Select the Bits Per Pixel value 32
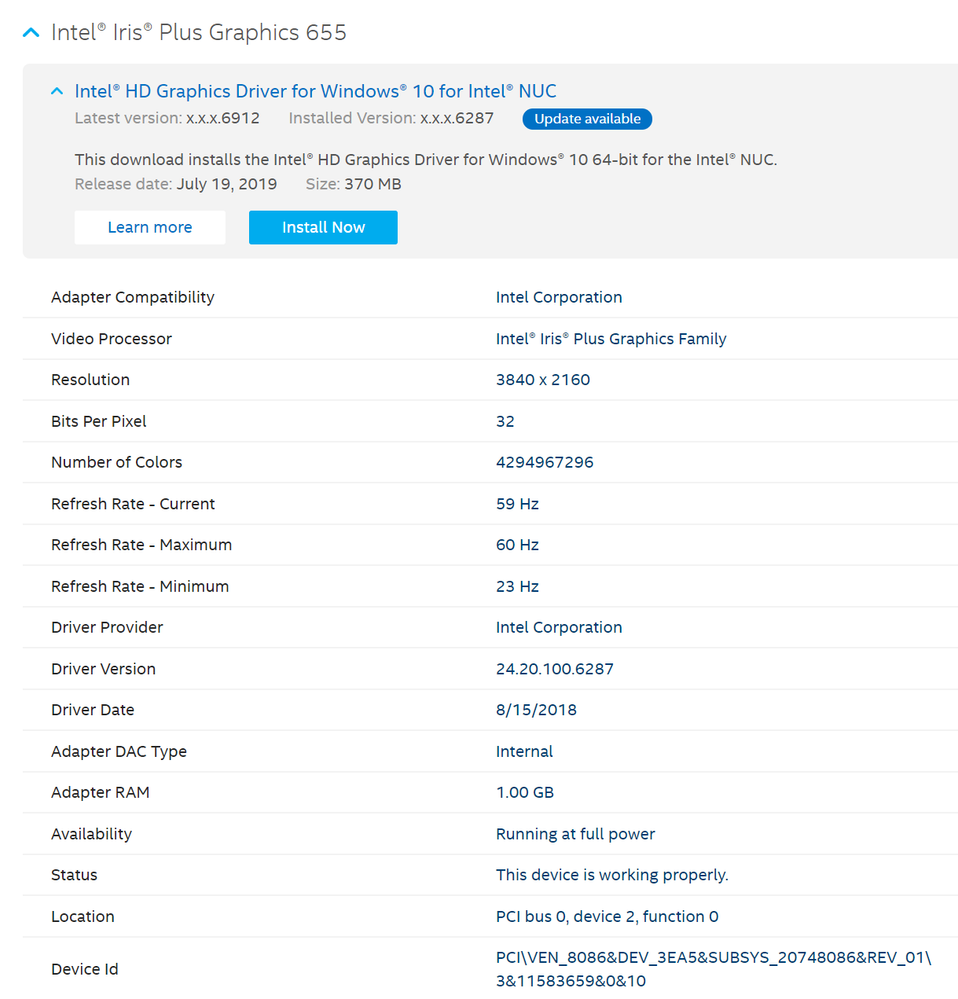This screenshot has height=999, width=958. 505,421
